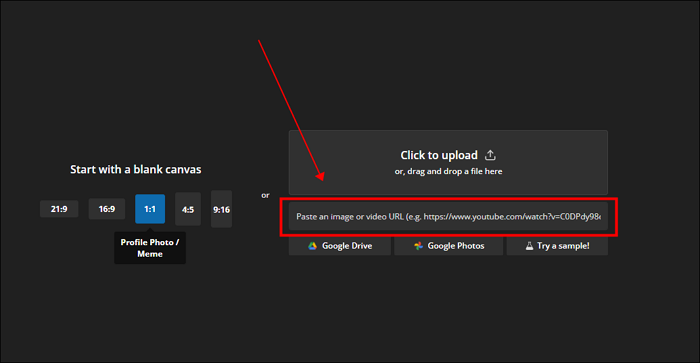Start a 9:16 vertical canvas
The width and height of the screenshot is (700, 363).
pyautogui.click(x=221, y=209)
